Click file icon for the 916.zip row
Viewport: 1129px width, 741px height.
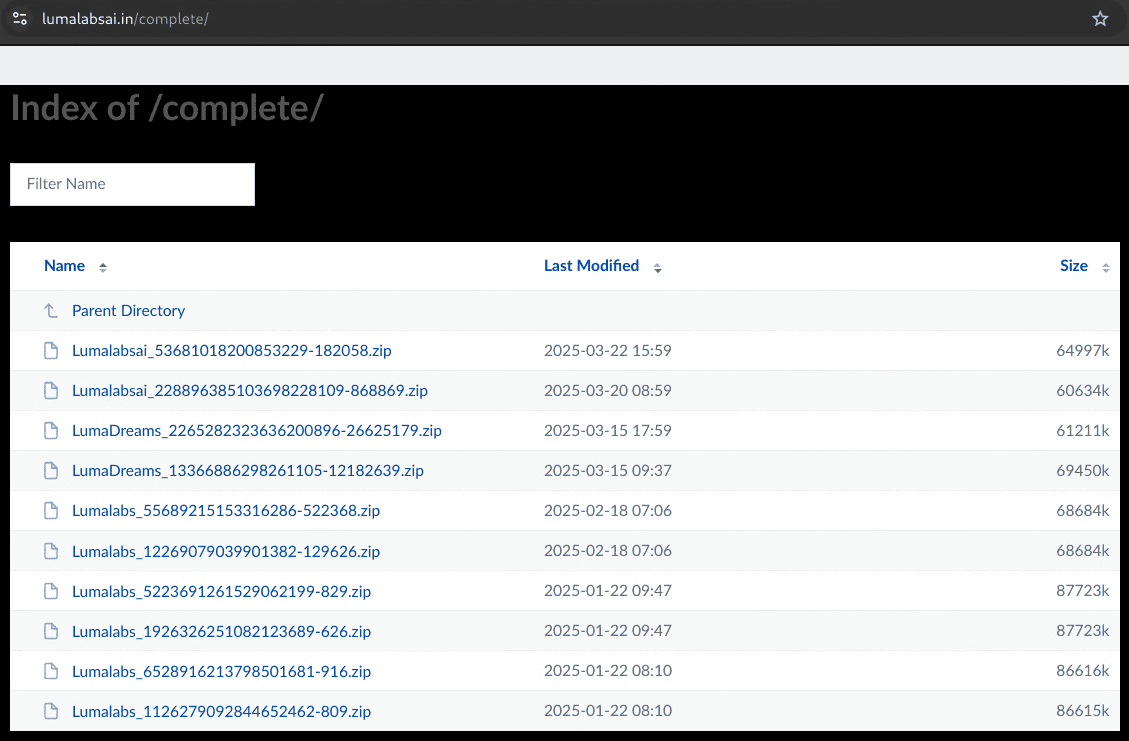(x=51, y=671)
